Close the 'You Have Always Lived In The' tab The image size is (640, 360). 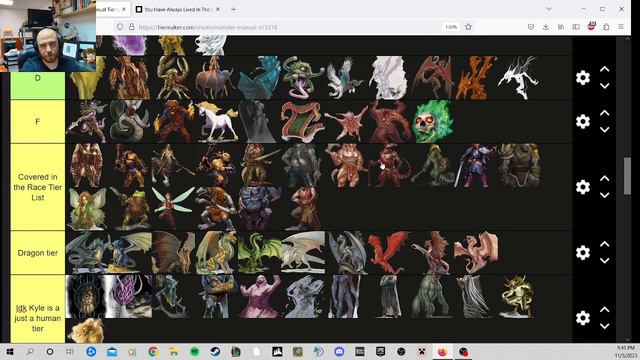click(218, 9)
